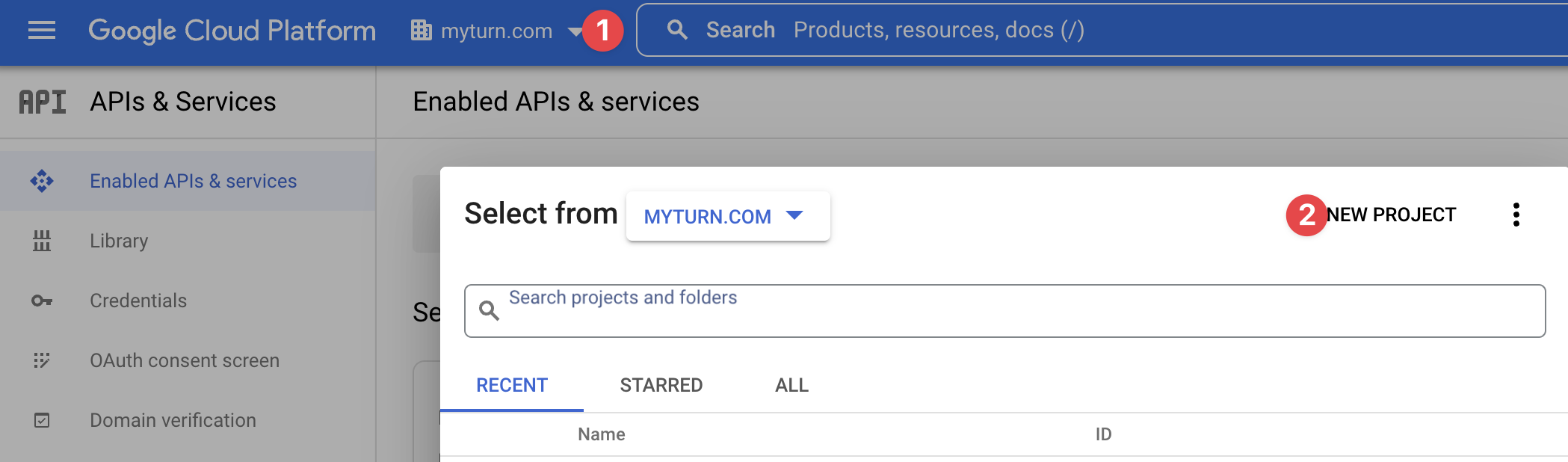1568x462 pixels.
Task: Open Domain verification page
Action: coord(188,420)
